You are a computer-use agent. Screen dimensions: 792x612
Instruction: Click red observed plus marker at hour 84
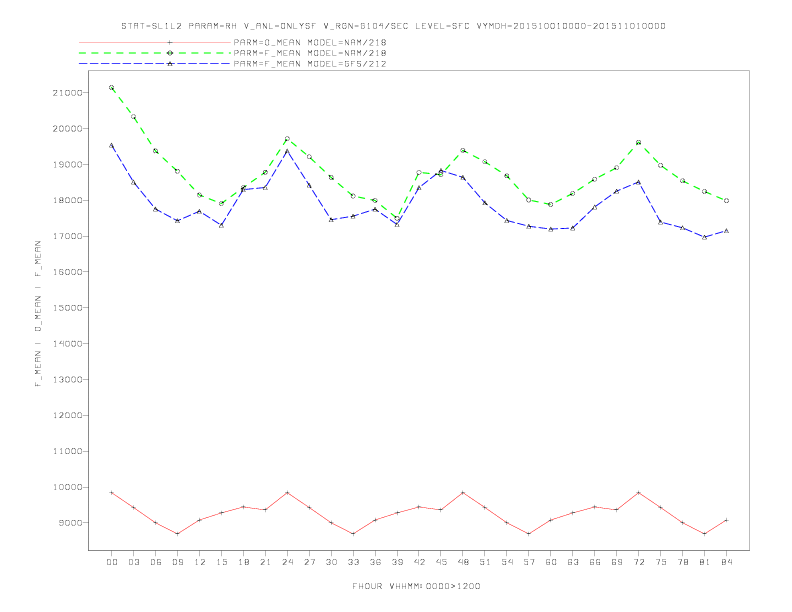(726, 520)
